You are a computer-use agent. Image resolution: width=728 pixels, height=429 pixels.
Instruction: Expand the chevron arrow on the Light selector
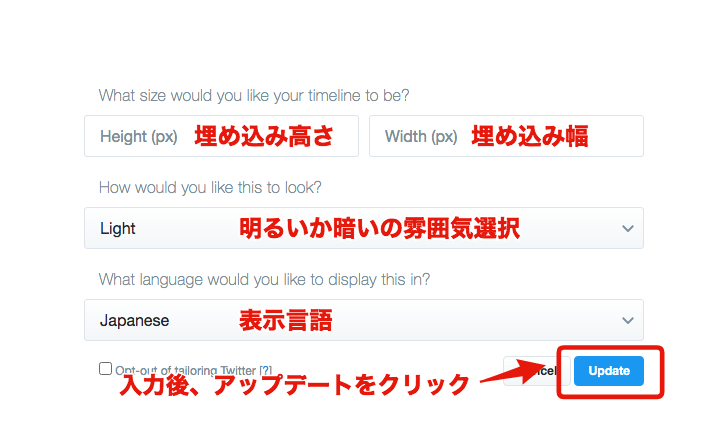click(628, 228)
